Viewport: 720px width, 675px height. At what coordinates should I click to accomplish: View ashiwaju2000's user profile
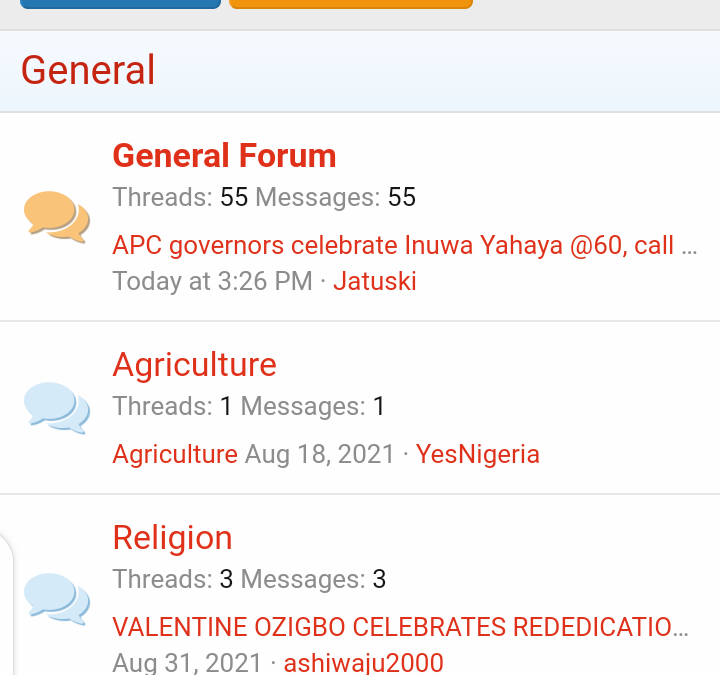pos(363,662)
